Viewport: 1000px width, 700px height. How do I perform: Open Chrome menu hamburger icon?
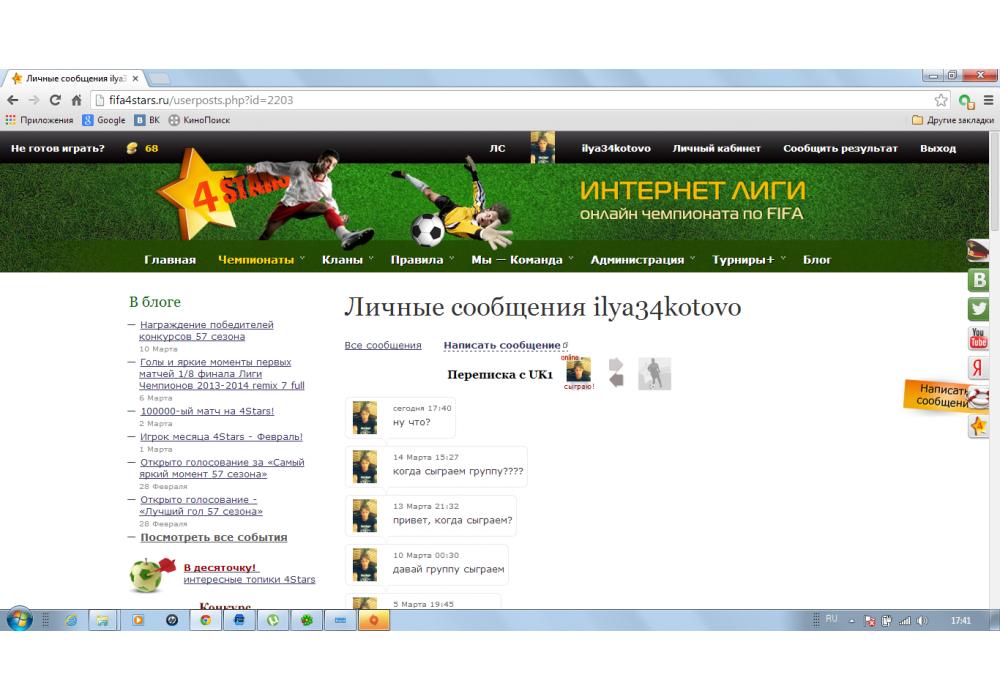989,100
